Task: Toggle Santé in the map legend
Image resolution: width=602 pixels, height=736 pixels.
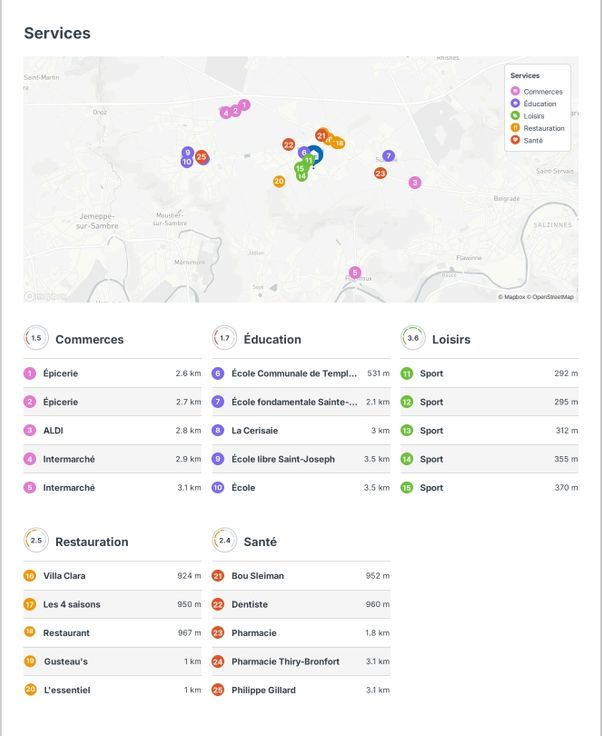Action: click(x=533, y=140)
